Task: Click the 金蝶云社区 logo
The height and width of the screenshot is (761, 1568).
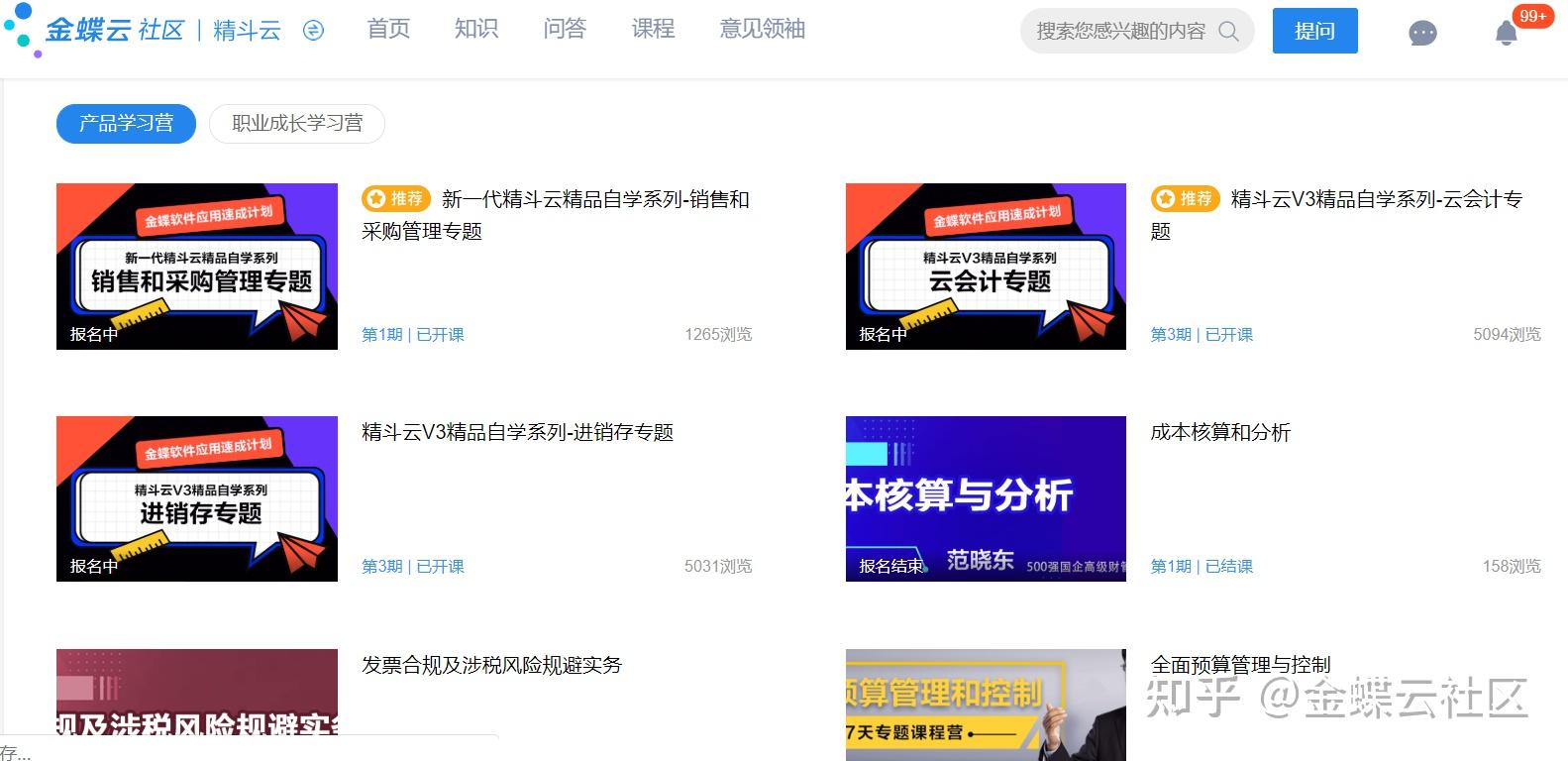Action: click(94, 30)
